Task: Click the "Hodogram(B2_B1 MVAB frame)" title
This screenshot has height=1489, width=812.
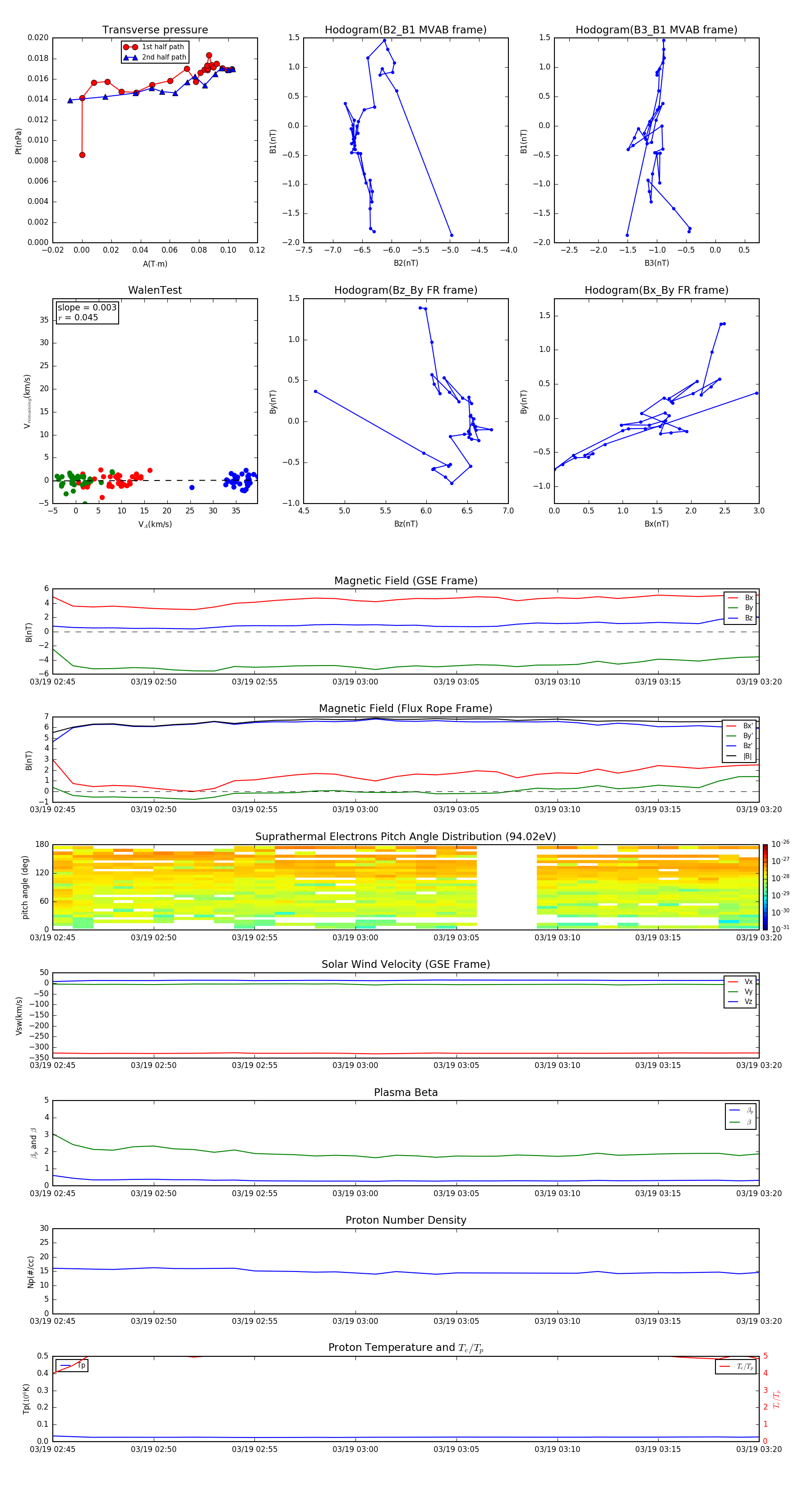Action: click(406, 30)
